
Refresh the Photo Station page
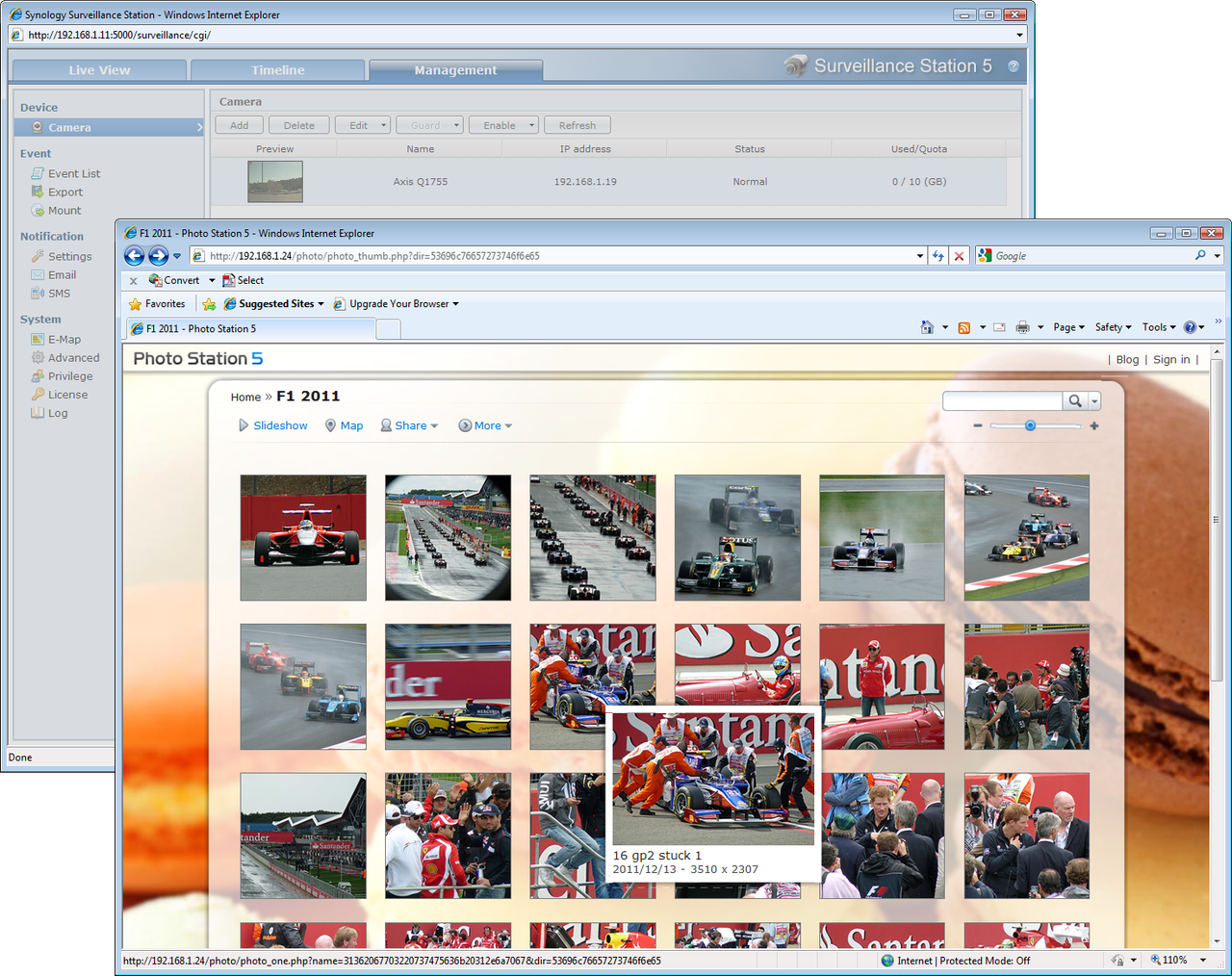tap(938, 256)
